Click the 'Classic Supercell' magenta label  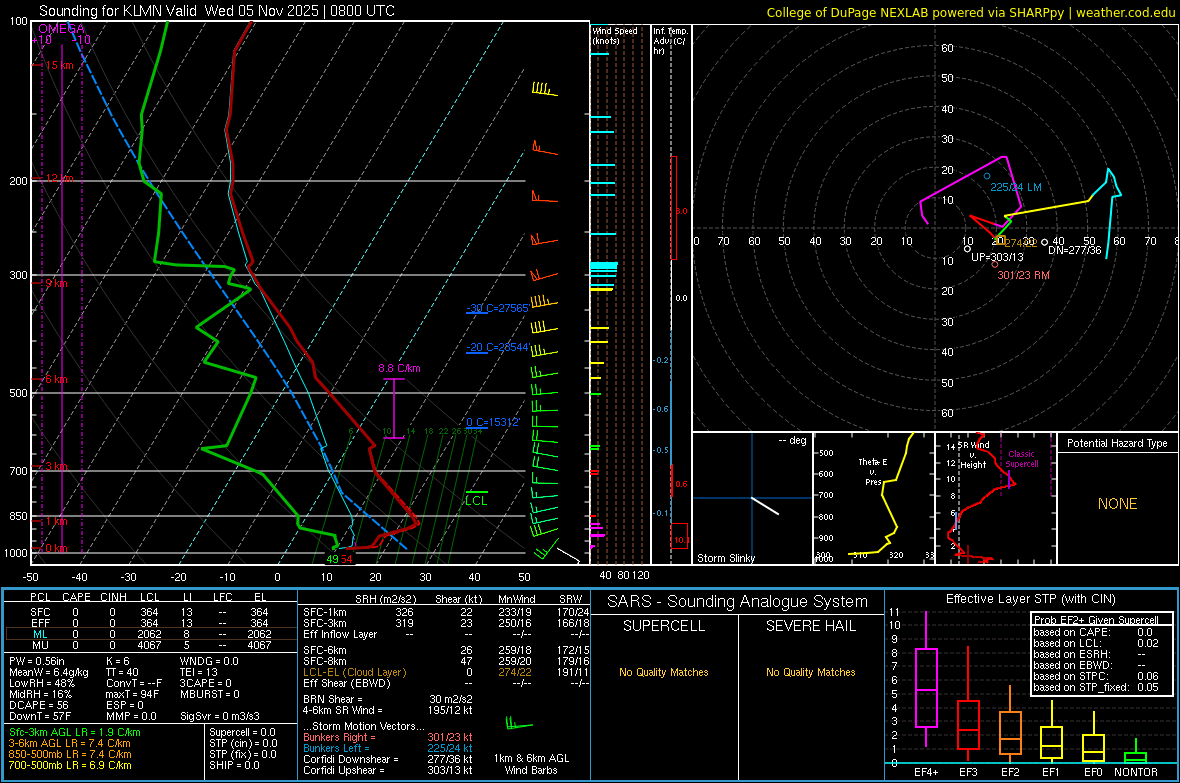point(1021,459)
